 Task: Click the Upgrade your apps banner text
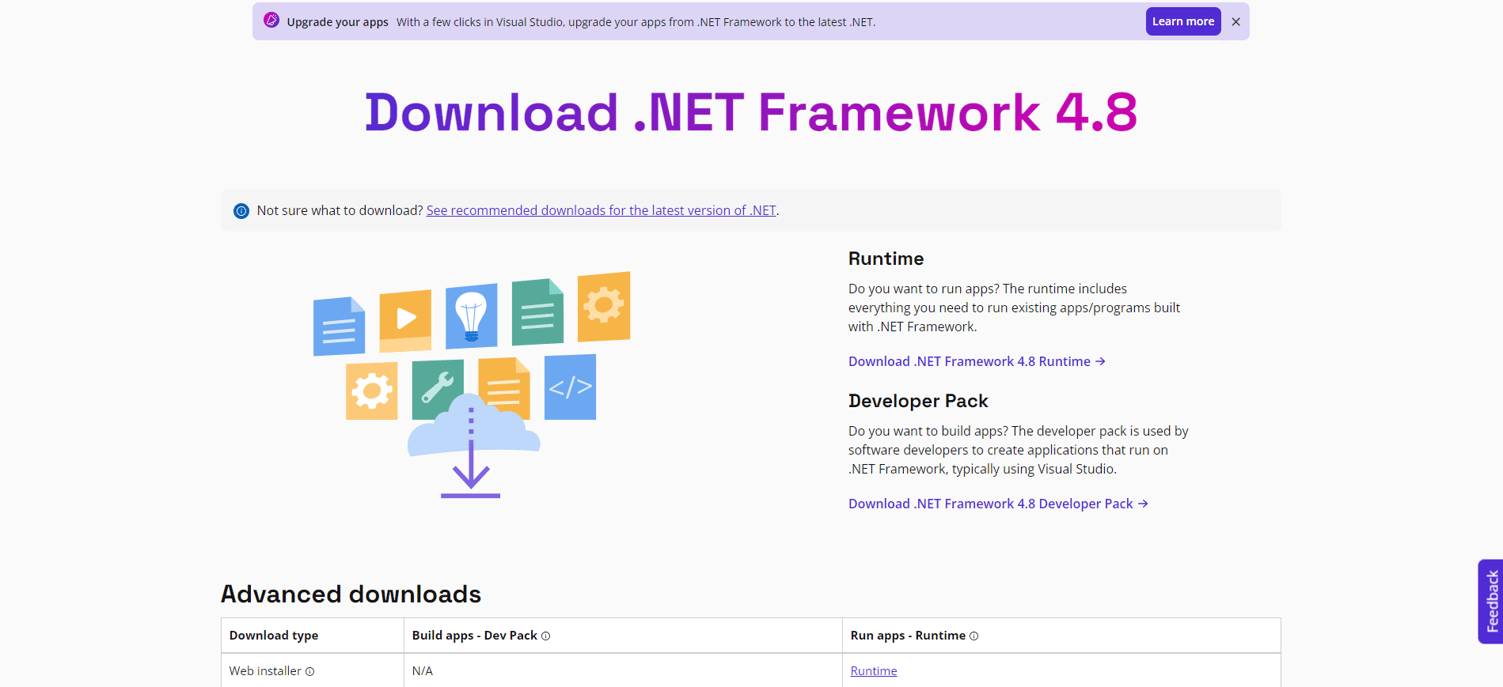point(337,21)
